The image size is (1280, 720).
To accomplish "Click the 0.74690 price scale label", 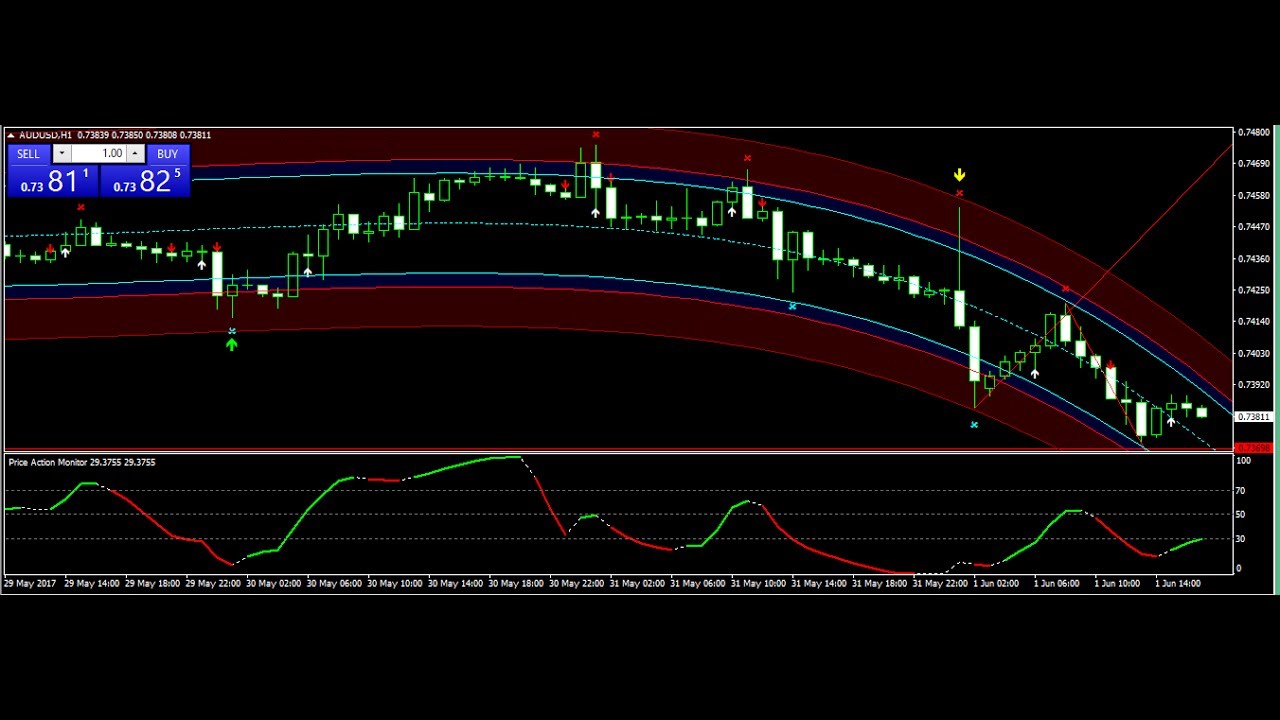I will tap(1255, 163).
